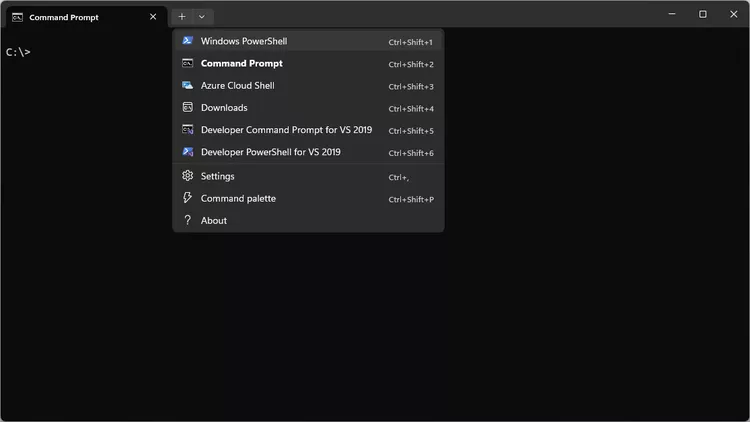Click the Command palette lightning icon
The image size is (750, 422).
click(x=188, y=198)
